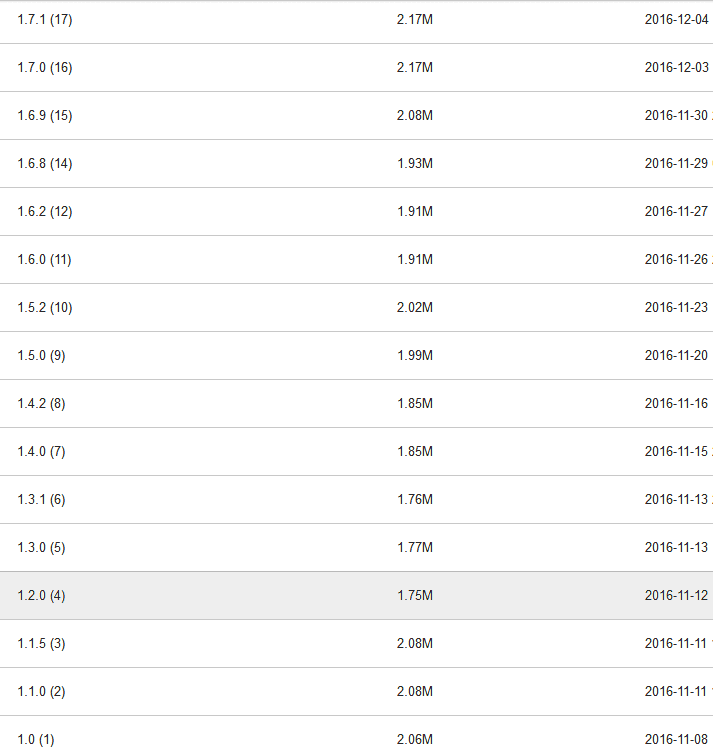Click version 1.1.0 (2) entry
Image resolution: width=713 pixels, height=753 pixels.
tap(41, 692)
